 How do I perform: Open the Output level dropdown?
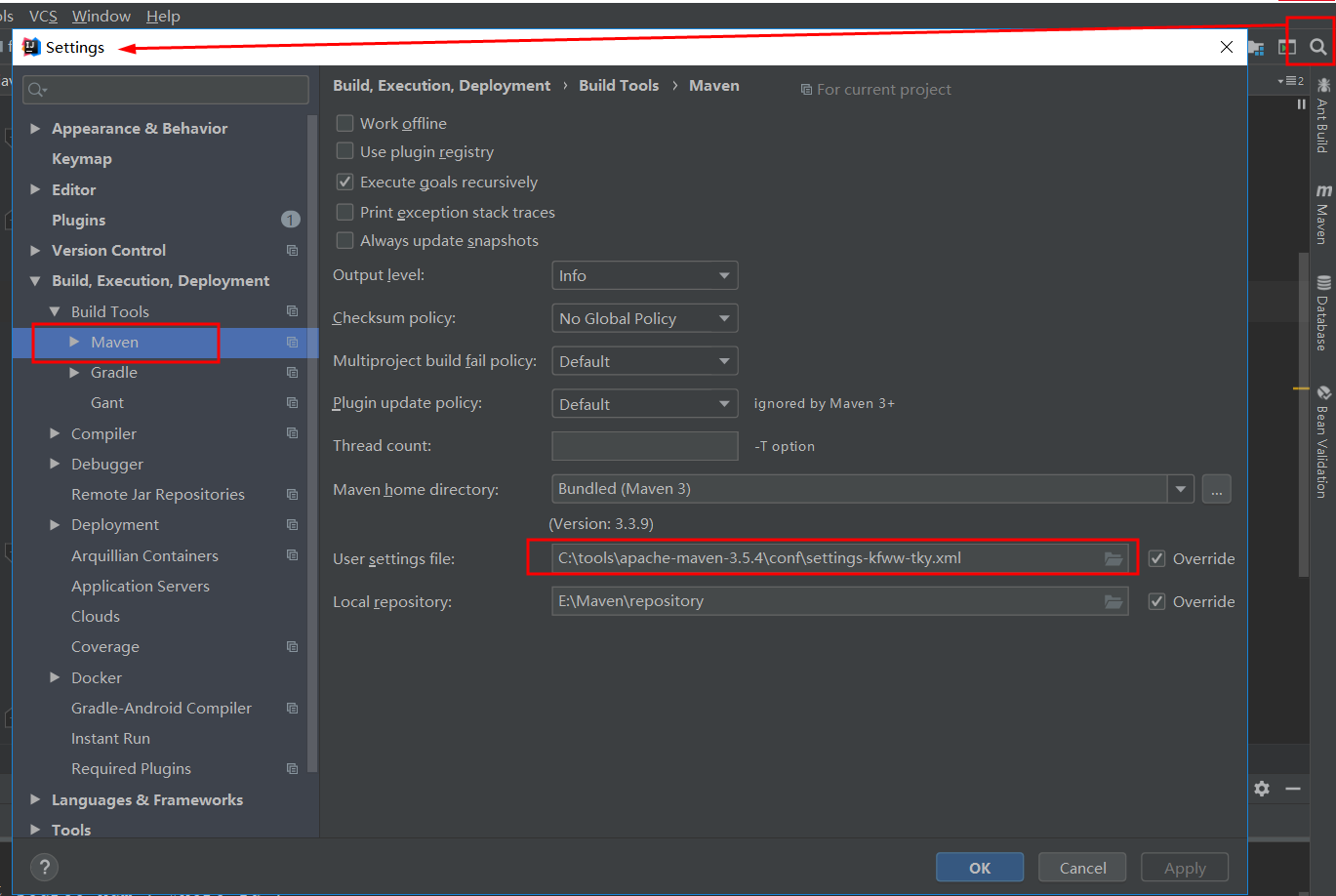pyautogui.click(x=645, y=275)
